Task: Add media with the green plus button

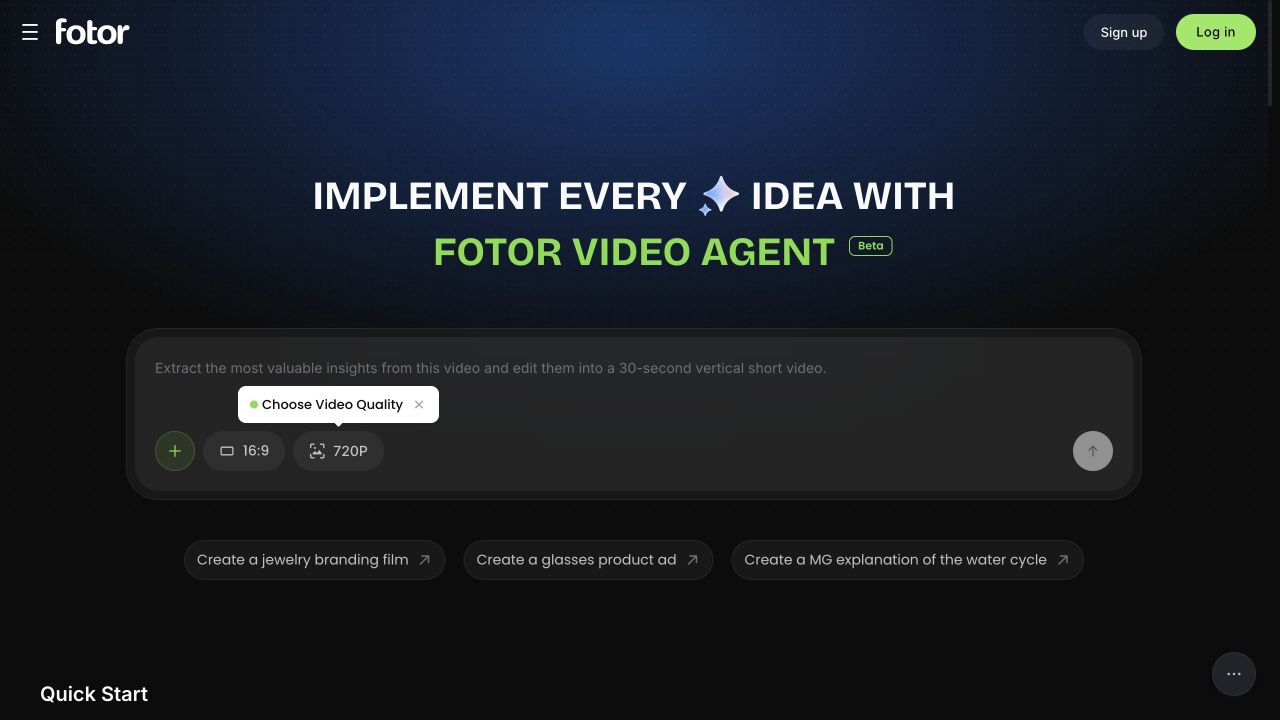Action: (175, 451)
